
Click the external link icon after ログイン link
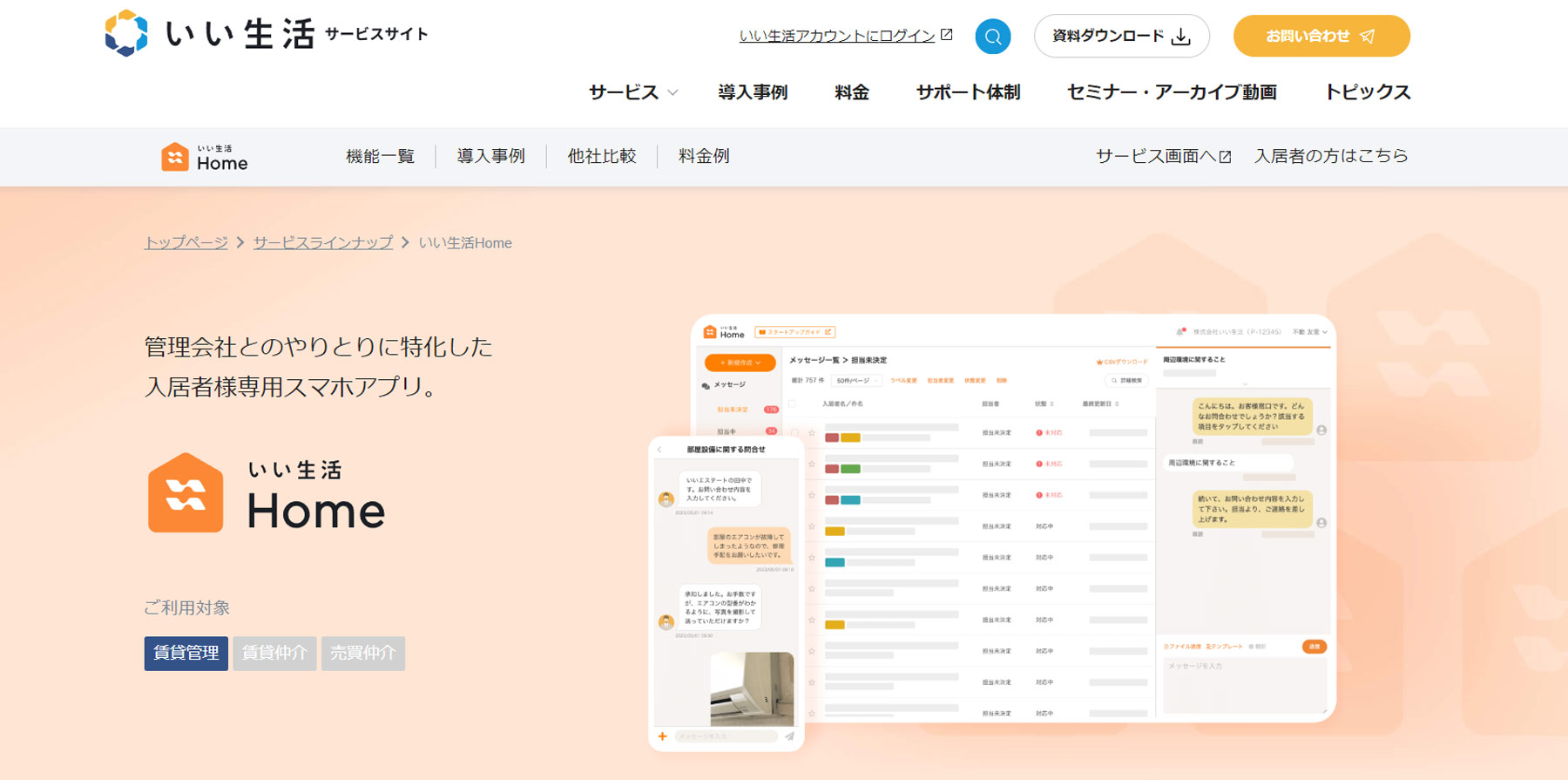(947, 35)
